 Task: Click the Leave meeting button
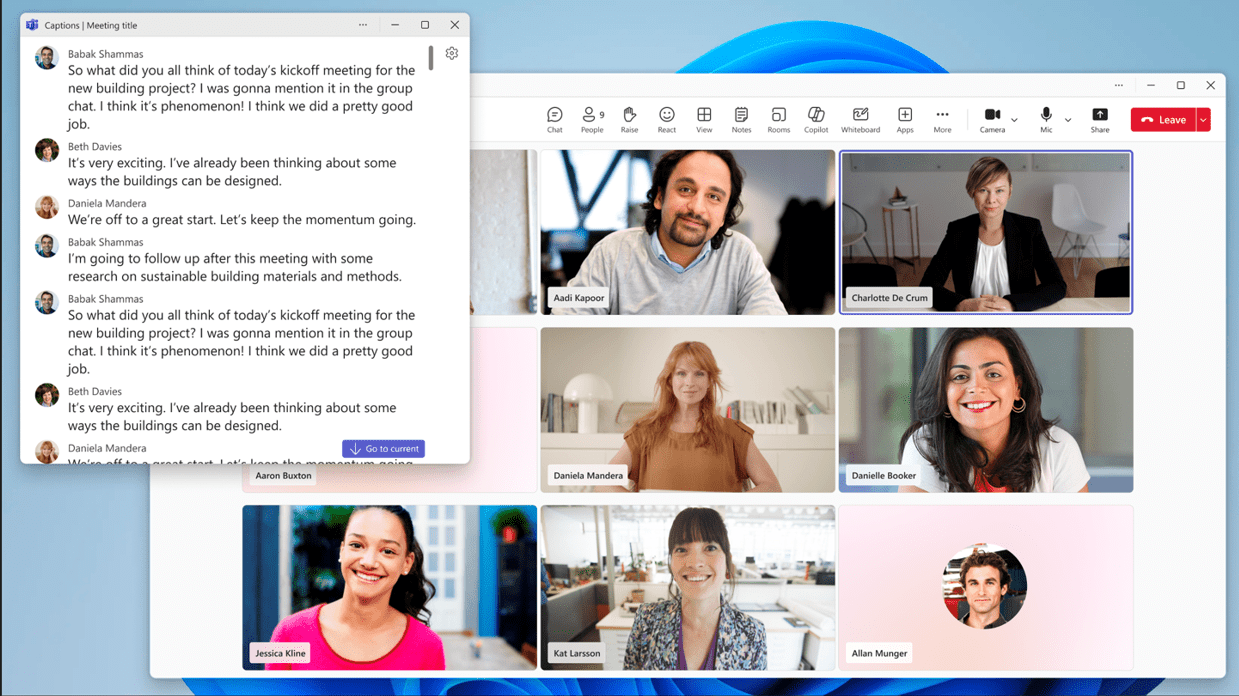tap(1163, 120)
